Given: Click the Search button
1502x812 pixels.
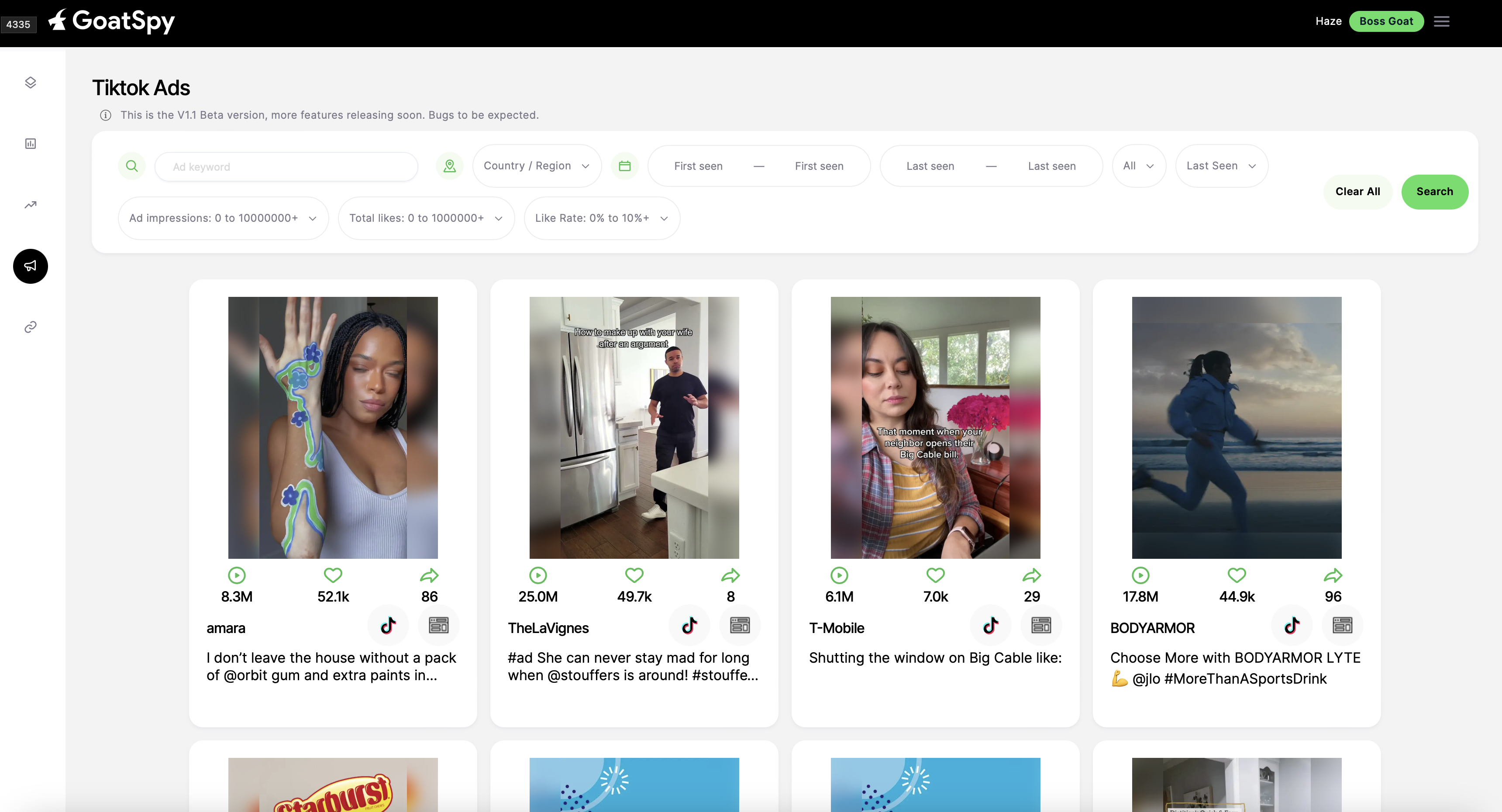Looking at the screenshot, I should [x=1434, y=192].
